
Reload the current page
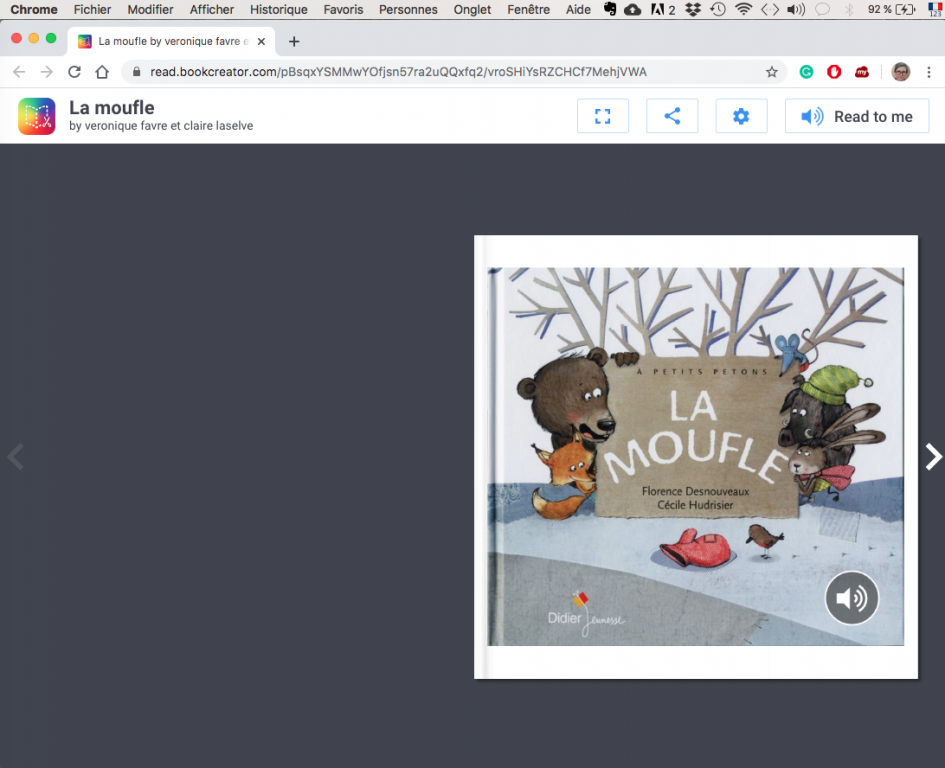pos(74,72)
